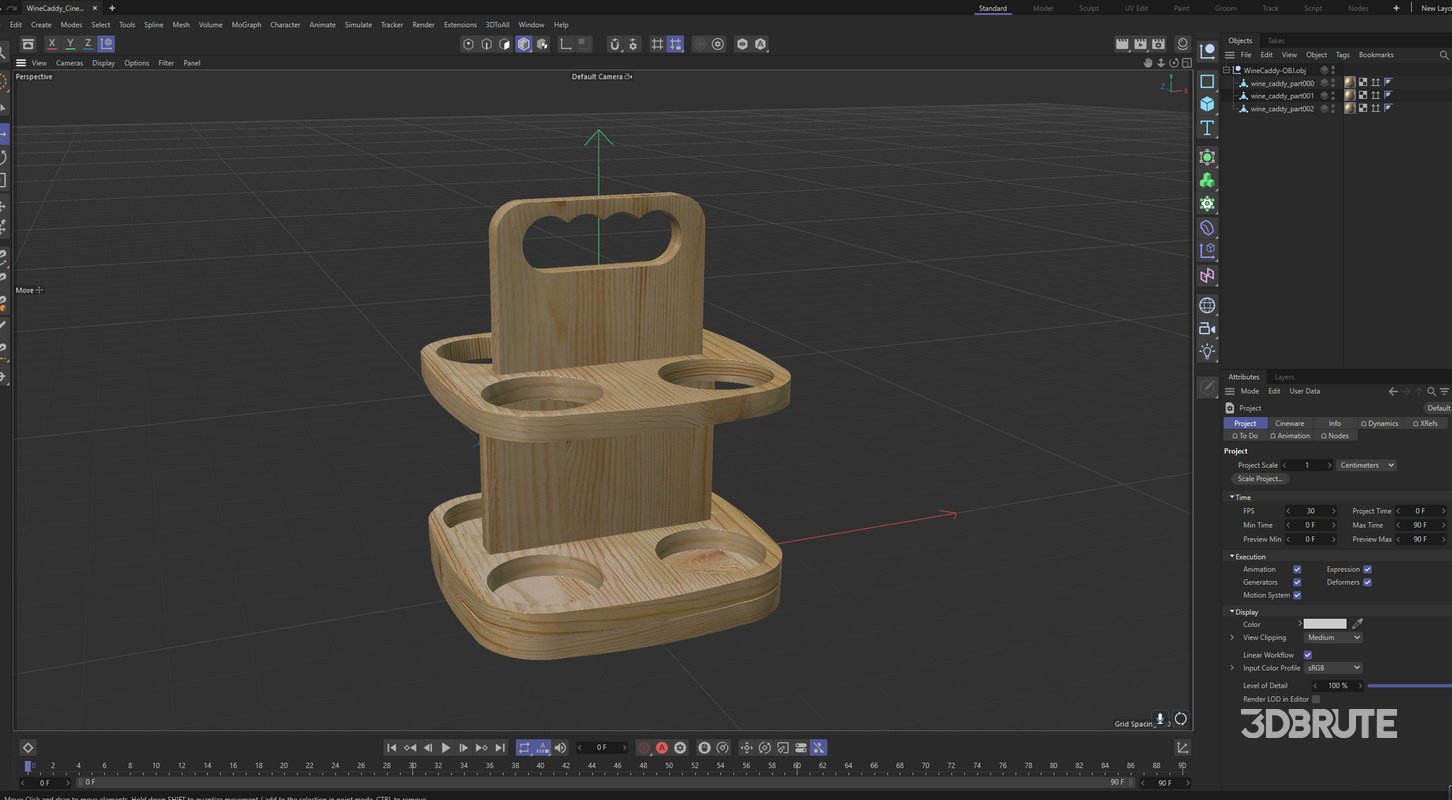The height and width of the screenshot is (800, 1452).
Task: Switch to the Dynamics tab in Attributes
Action: coord(1380,423)
